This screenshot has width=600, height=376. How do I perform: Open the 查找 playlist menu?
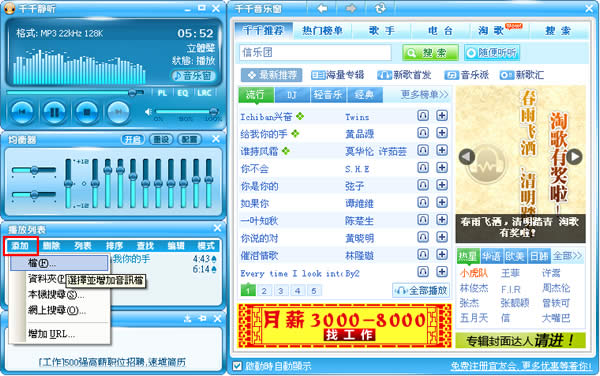point(145,246)
